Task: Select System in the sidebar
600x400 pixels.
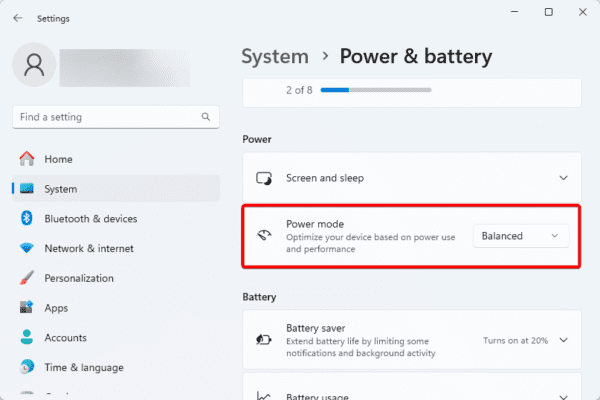Action: tap(61, 189)
